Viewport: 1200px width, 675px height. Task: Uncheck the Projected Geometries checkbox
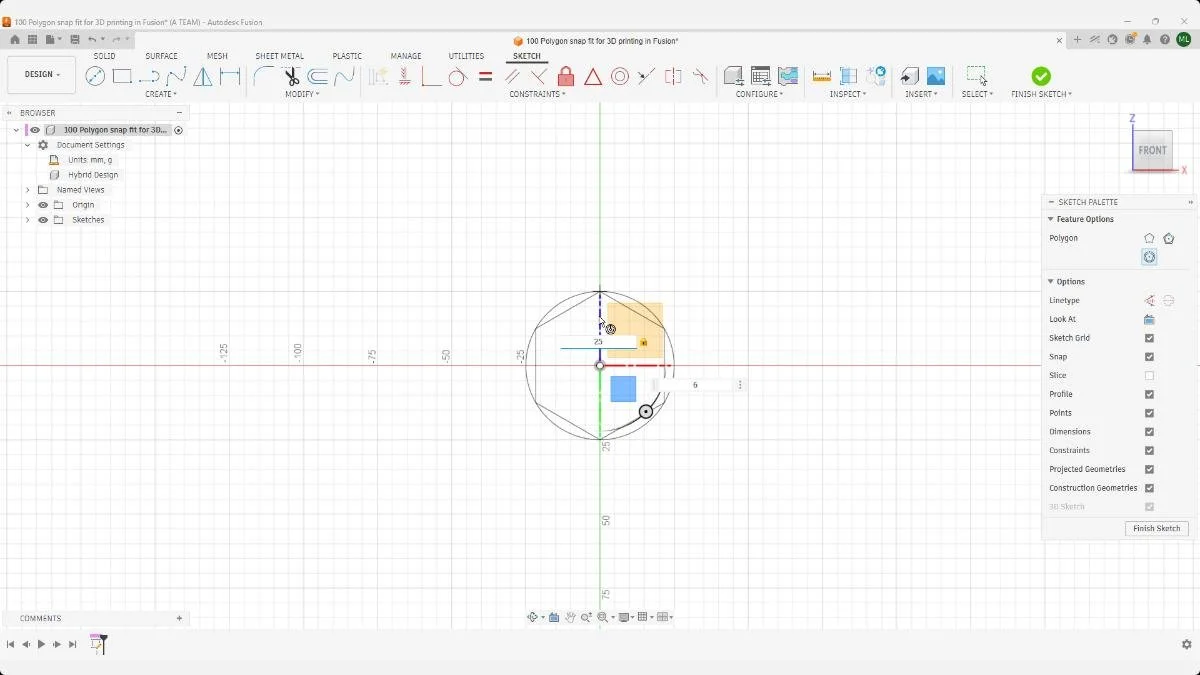[x=1149, y=469]
